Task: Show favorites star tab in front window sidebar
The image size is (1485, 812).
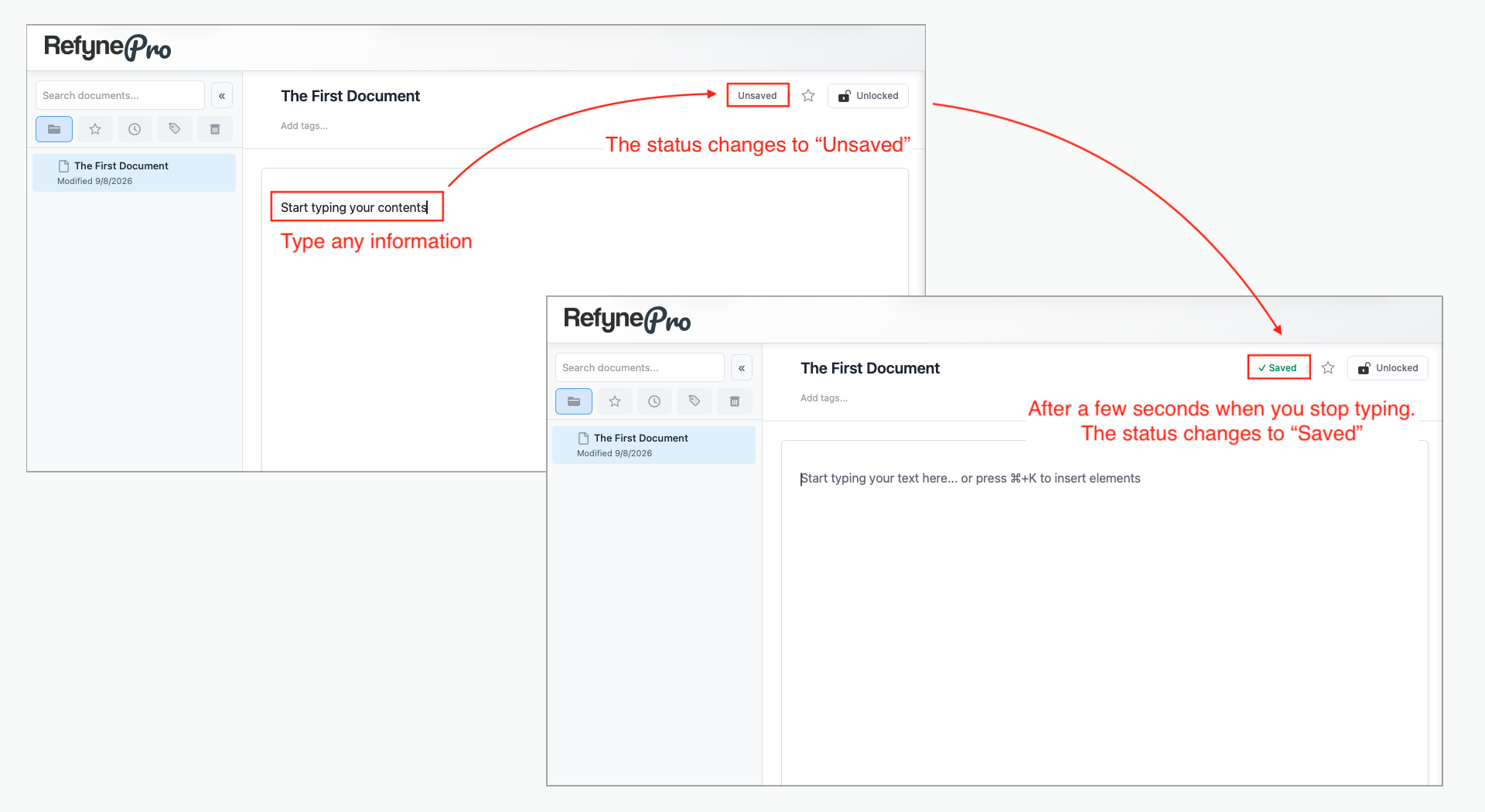Action: (x=615, y=401)
